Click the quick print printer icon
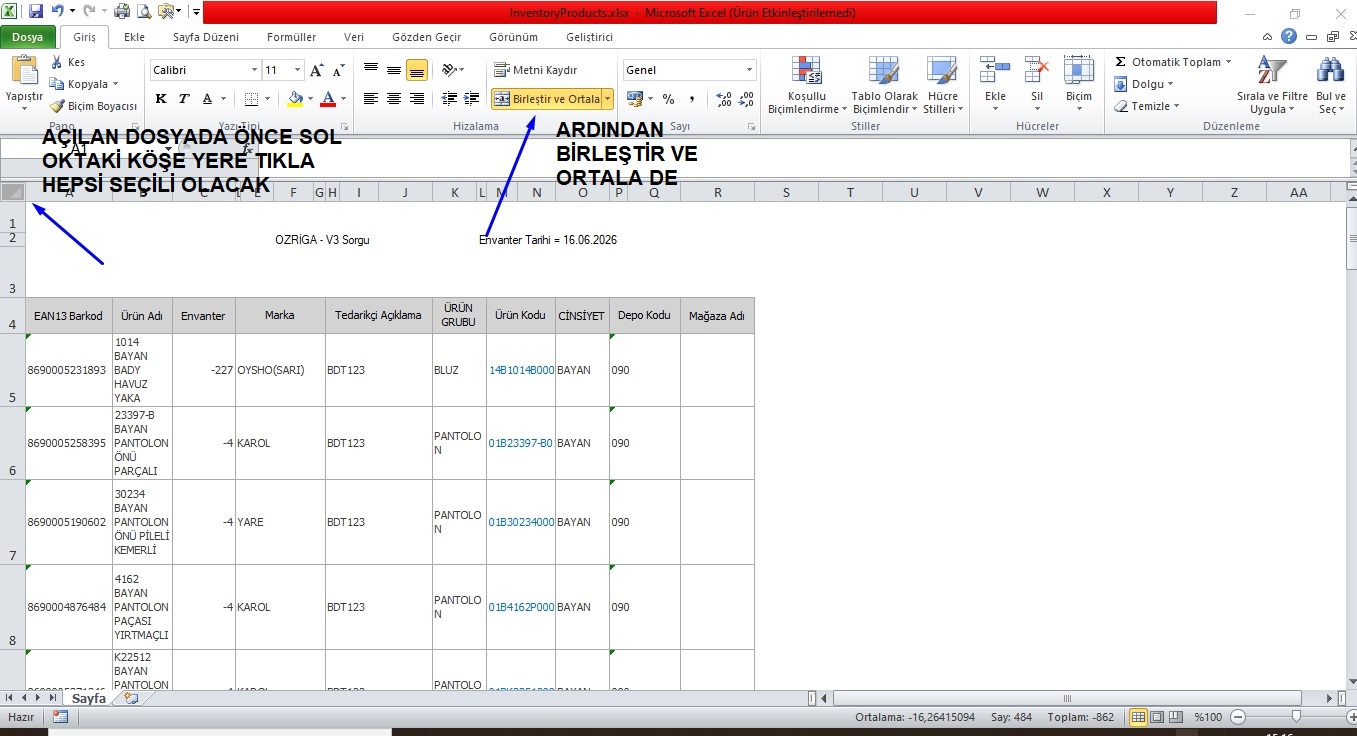The image size is (1357, 736). 122,12
